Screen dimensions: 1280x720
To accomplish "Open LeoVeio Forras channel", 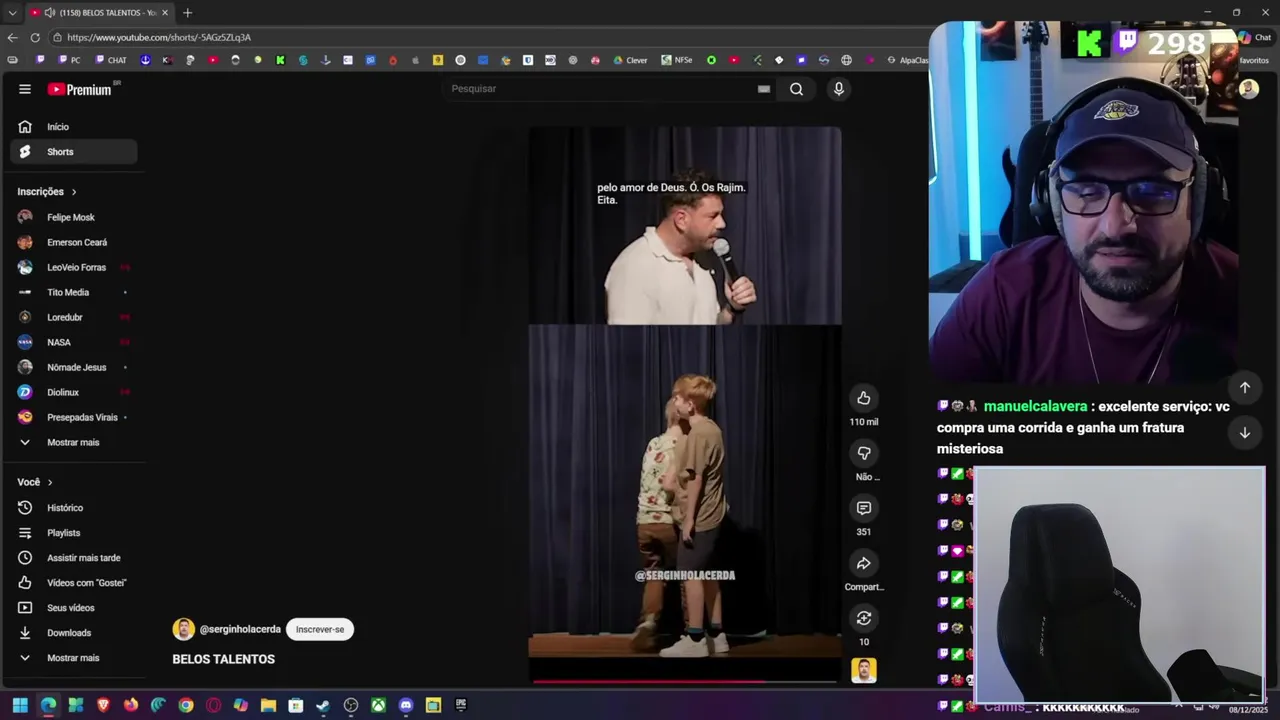I will tap(74, 267).
